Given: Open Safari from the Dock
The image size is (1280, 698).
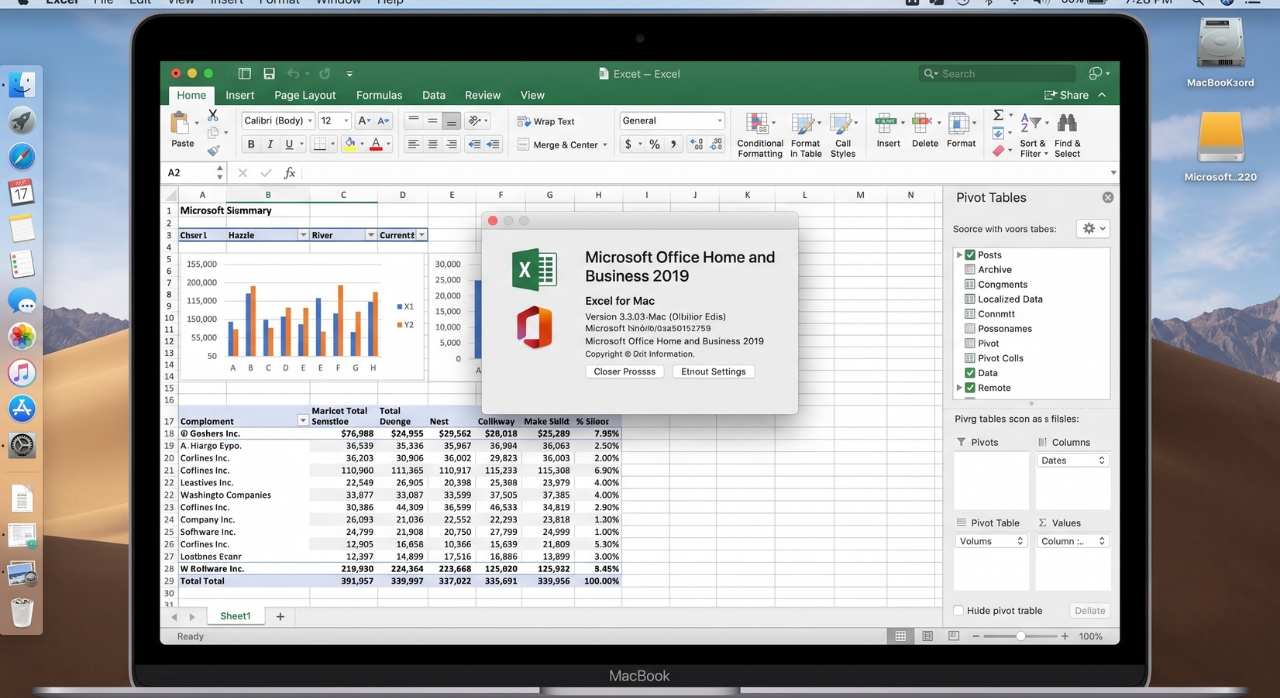Looking at the screenshot, I should [22, 156].
